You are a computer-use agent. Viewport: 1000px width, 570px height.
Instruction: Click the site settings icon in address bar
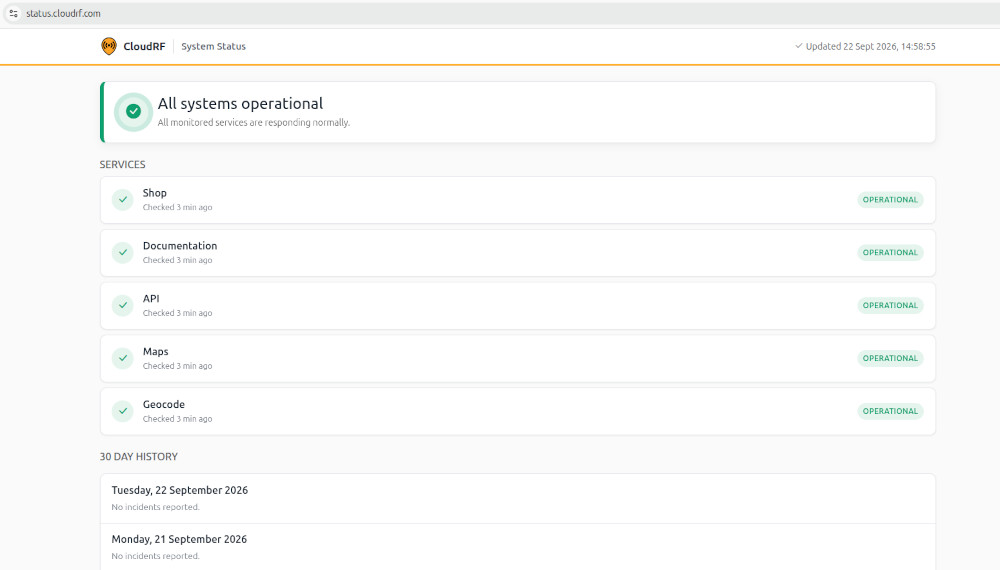[x=13, y=13]
